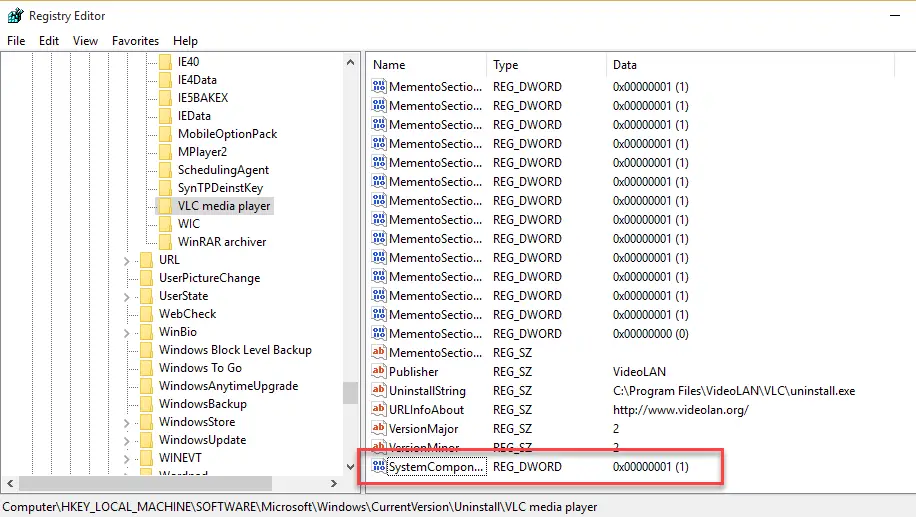Open the Favorites menu
916x517 pixels.
click(x=135, y=41)
